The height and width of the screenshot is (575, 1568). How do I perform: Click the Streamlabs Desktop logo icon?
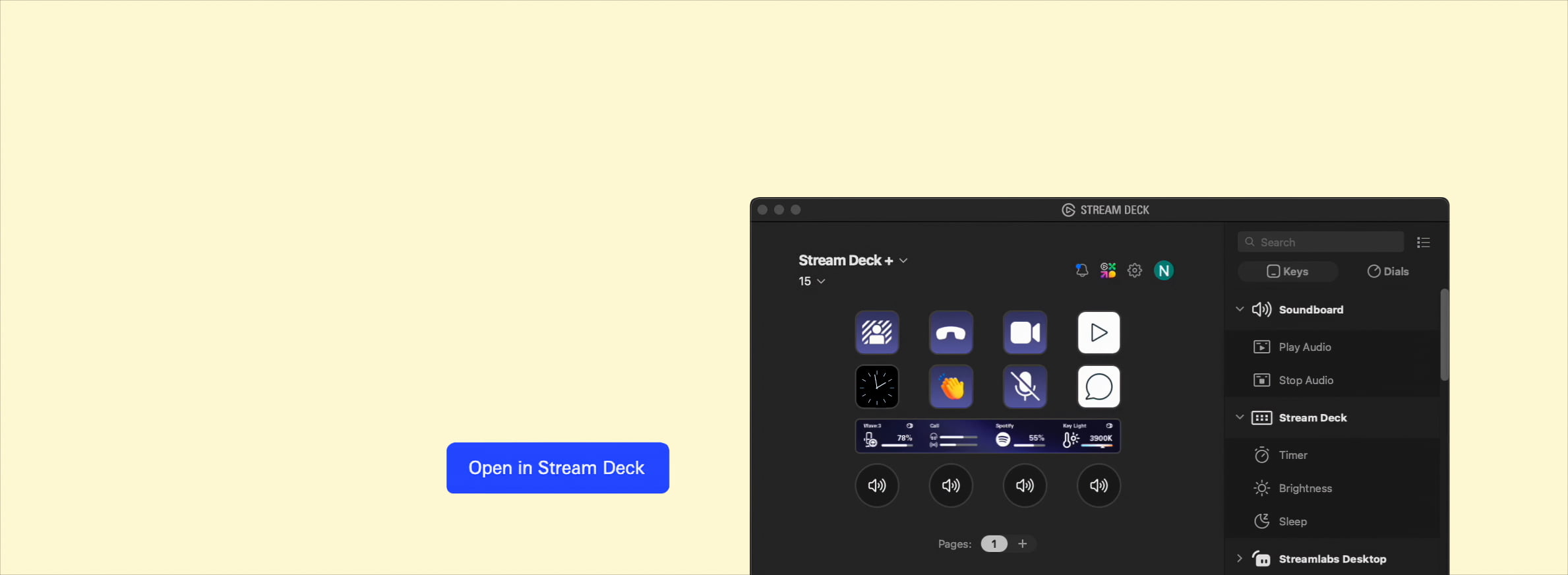[x=1261, y=559]
